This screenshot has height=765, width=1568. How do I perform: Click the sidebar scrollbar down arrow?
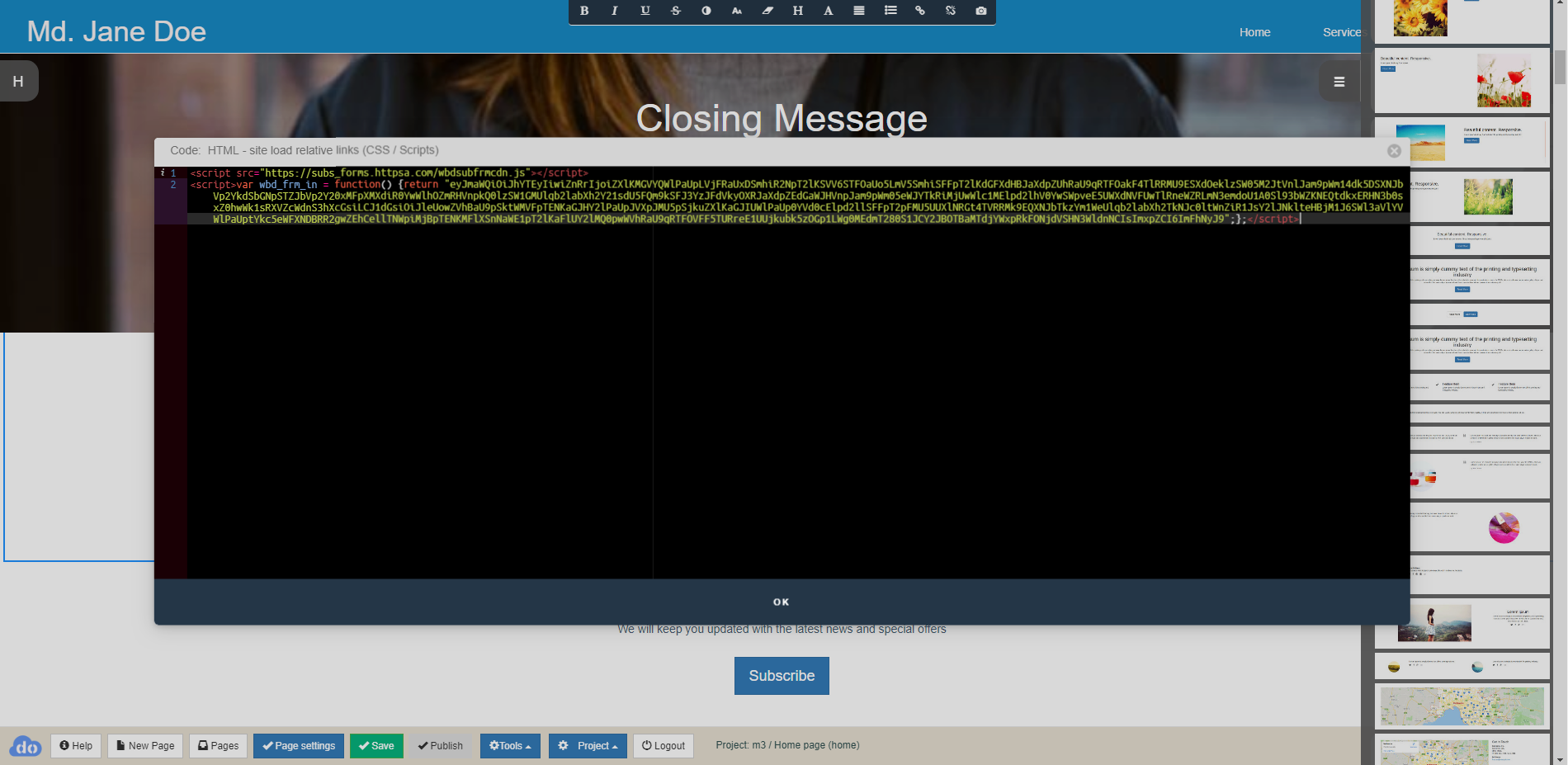(1560, 758)
